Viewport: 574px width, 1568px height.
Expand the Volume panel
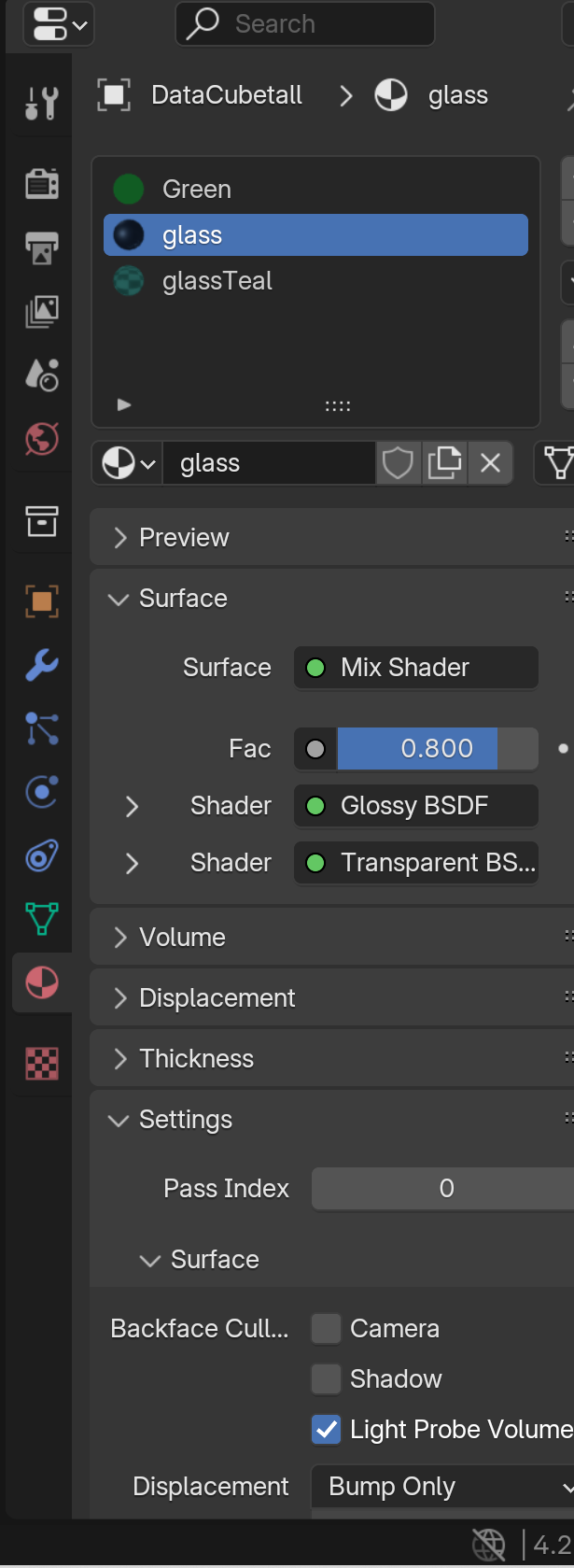(182, 938)
